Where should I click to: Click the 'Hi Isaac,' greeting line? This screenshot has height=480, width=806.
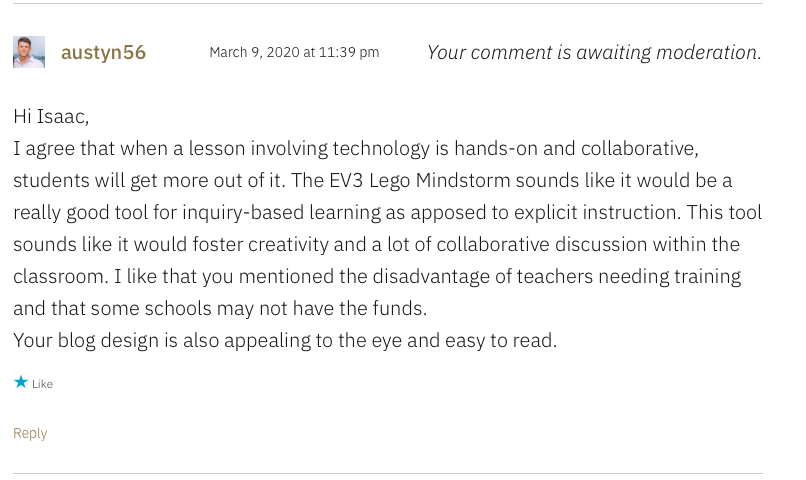pos(51,116)
